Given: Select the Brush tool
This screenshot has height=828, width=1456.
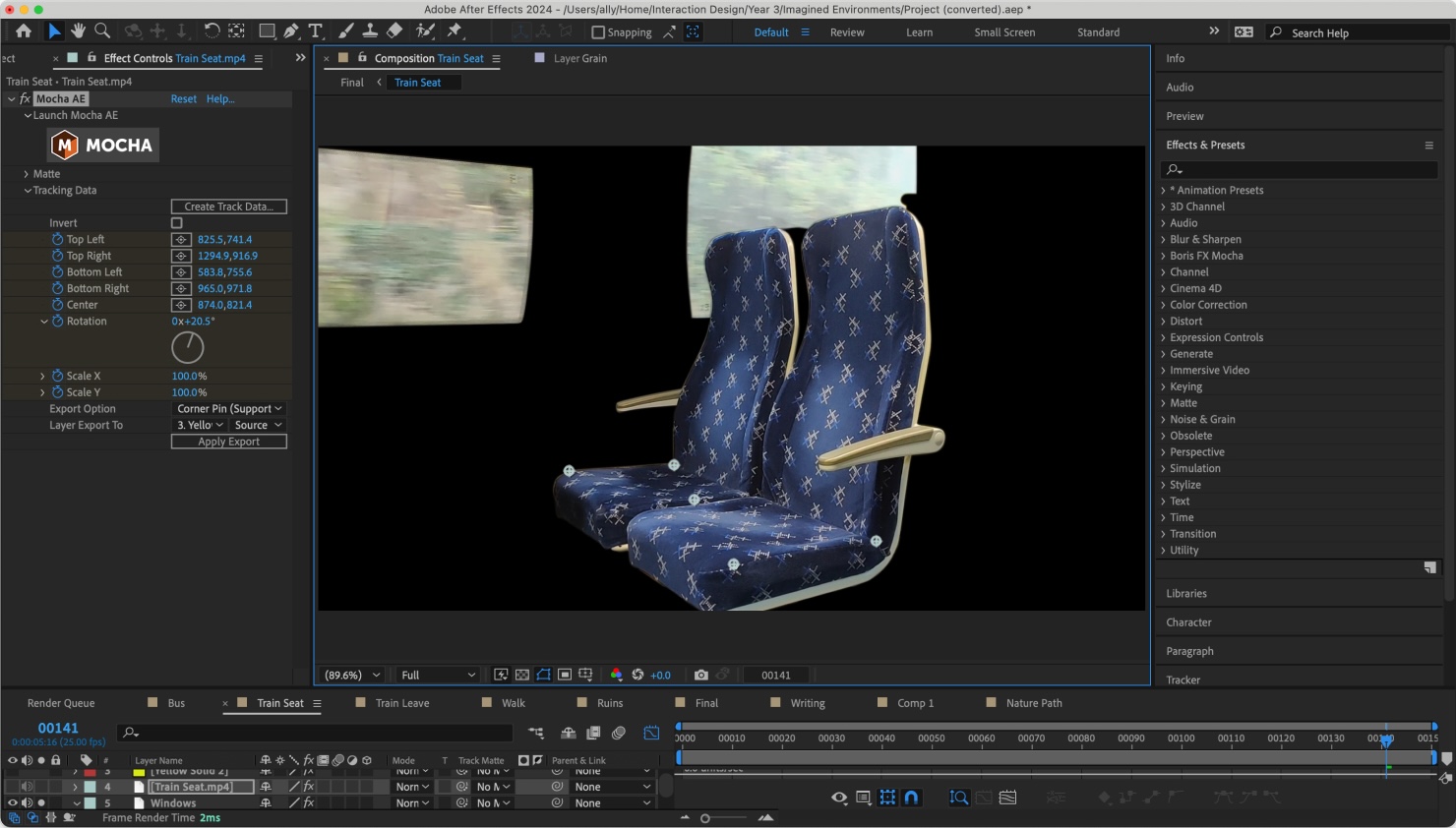Looking at the screenshot, I should 345,31.
